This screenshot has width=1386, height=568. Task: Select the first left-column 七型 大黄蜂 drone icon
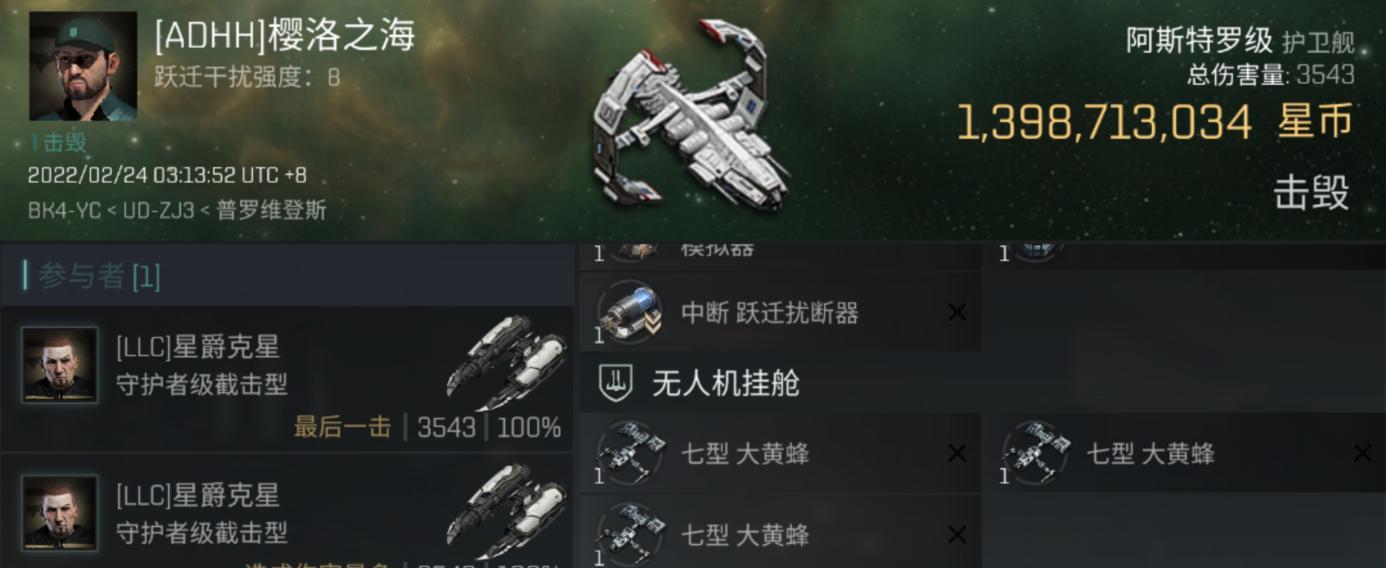point(630,453)
